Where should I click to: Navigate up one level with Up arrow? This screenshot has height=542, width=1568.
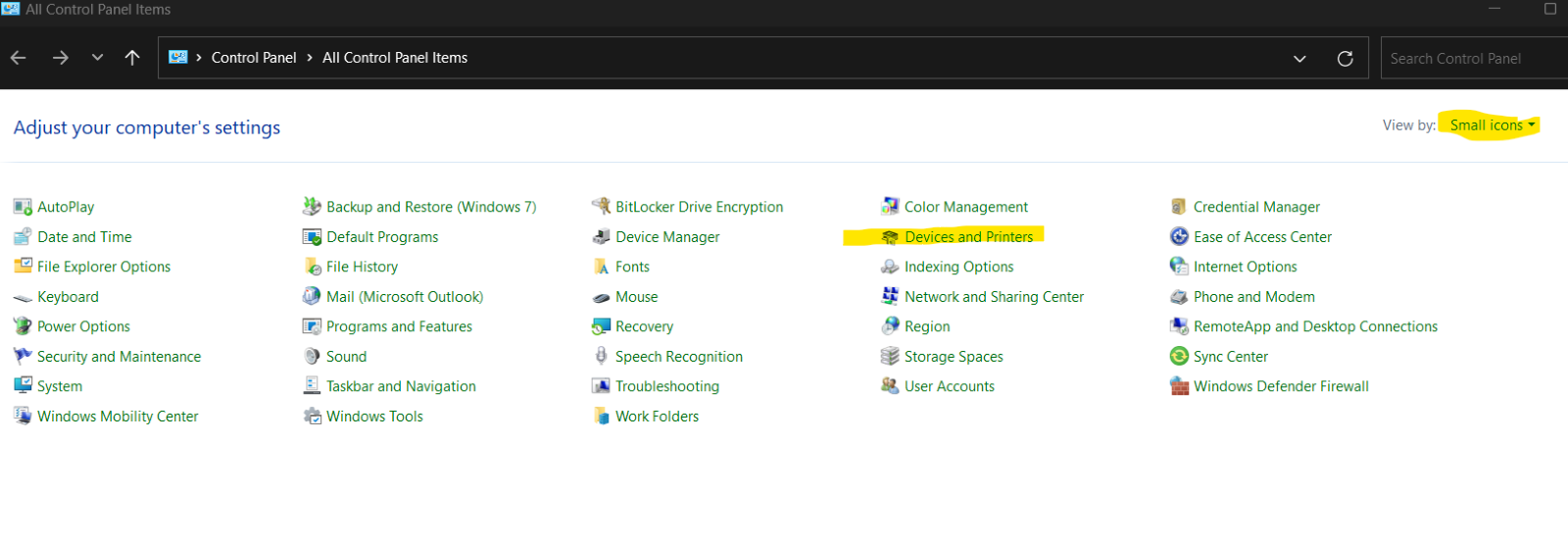[132, 58]
